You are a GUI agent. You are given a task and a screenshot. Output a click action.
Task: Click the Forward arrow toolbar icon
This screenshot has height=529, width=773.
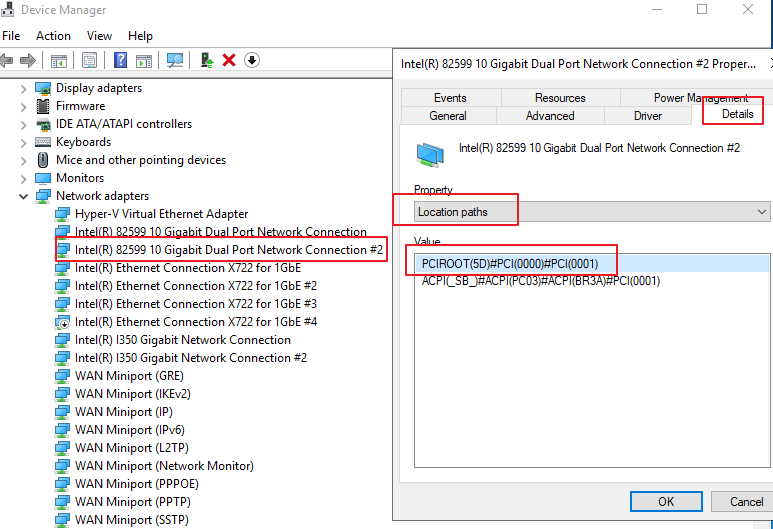(x=28, y=60)
